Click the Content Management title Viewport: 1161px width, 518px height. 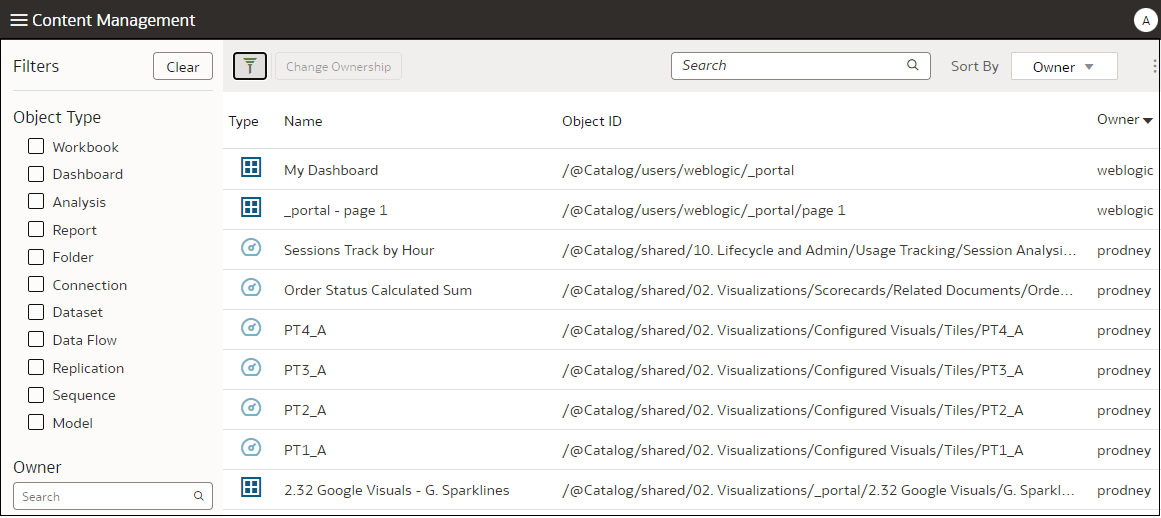tap(114, 21)
